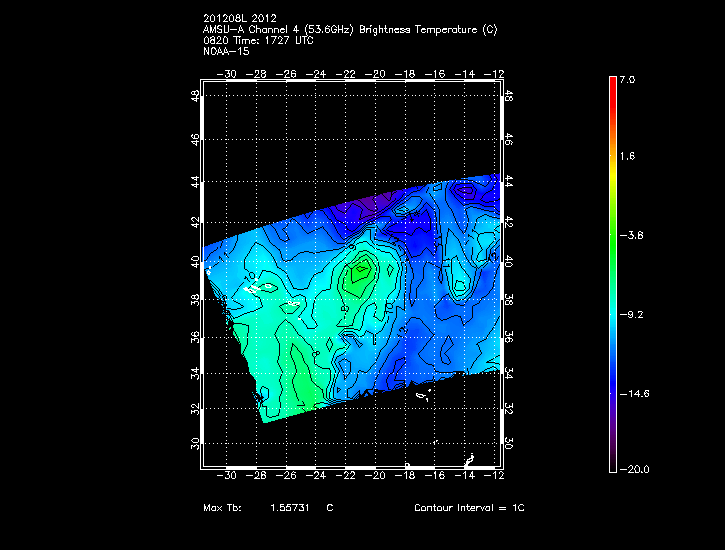Select the 1.6 color scale label
The height and width of the screenshot is (550, 725).
click(627, 157)
